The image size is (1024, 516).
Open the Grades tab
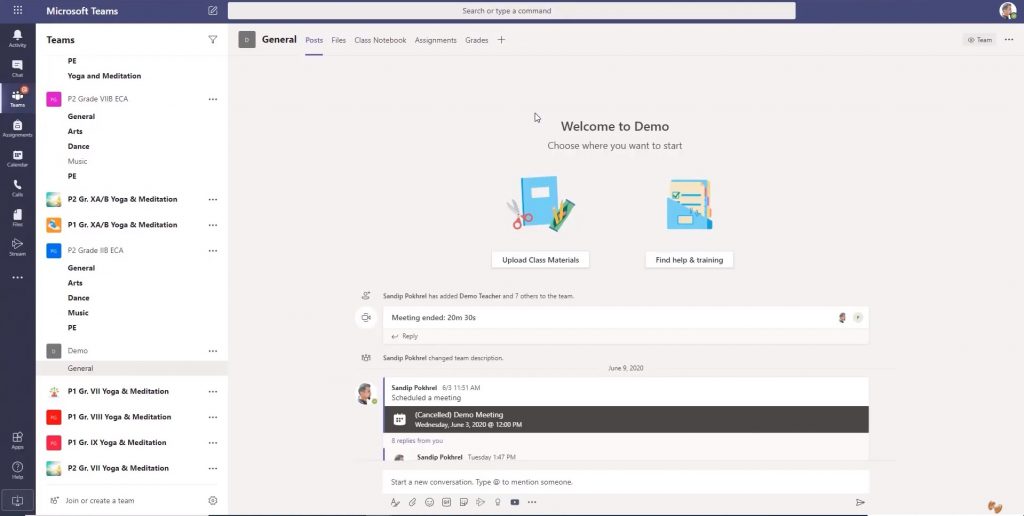(x=477, y=40)
